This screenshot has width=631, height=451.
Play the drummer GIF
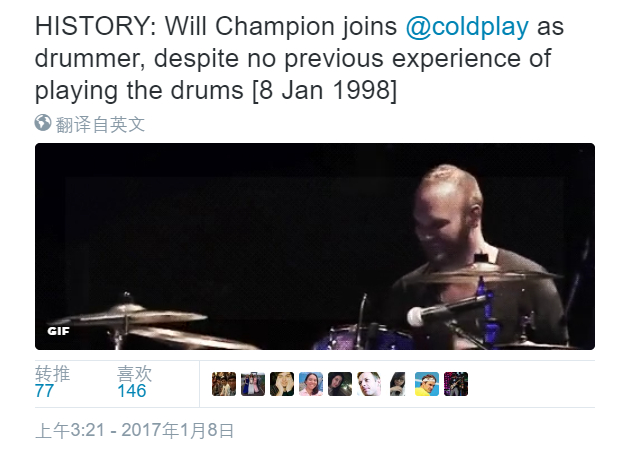tap(315, 246)
